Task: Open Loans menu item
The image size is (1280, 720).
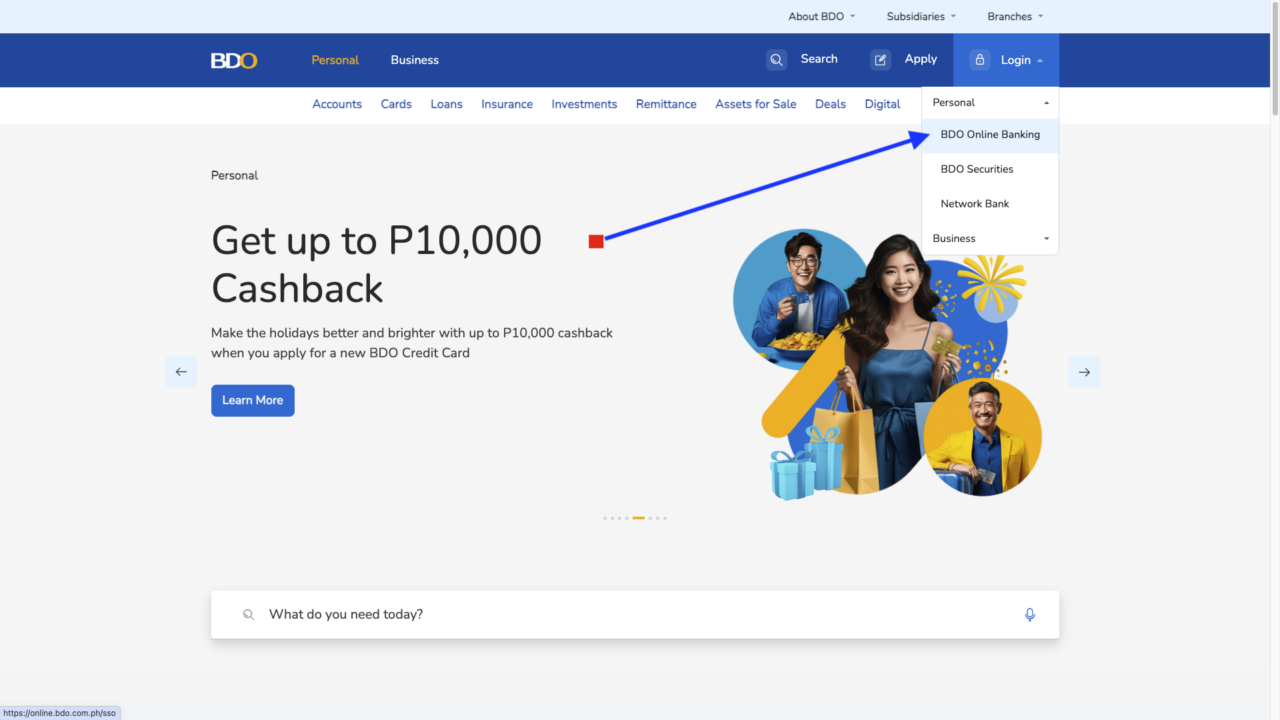Action: [x=447, y=104]
